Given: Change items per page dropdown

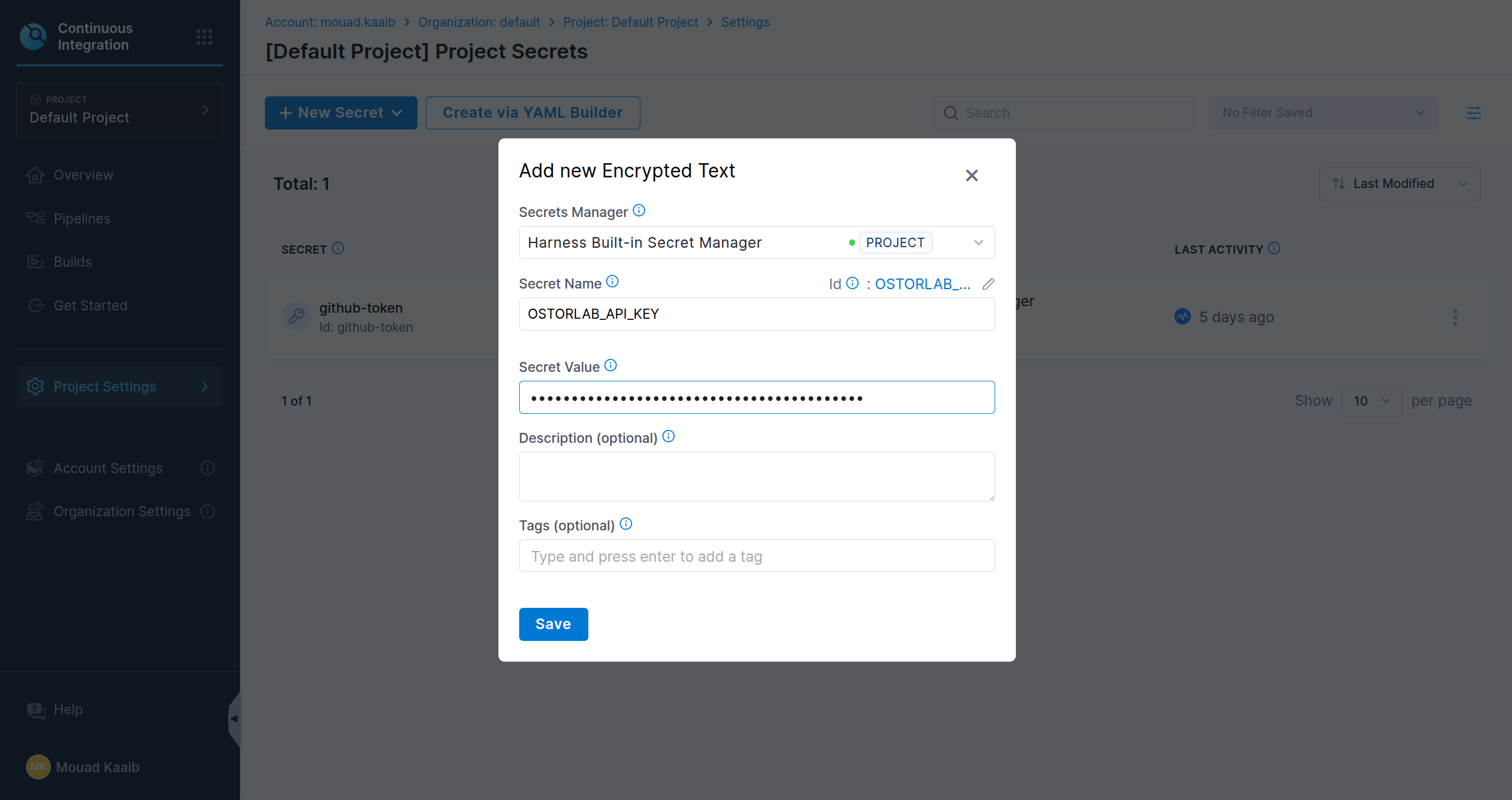Looking at the screenshot, I should (1371, 400).
